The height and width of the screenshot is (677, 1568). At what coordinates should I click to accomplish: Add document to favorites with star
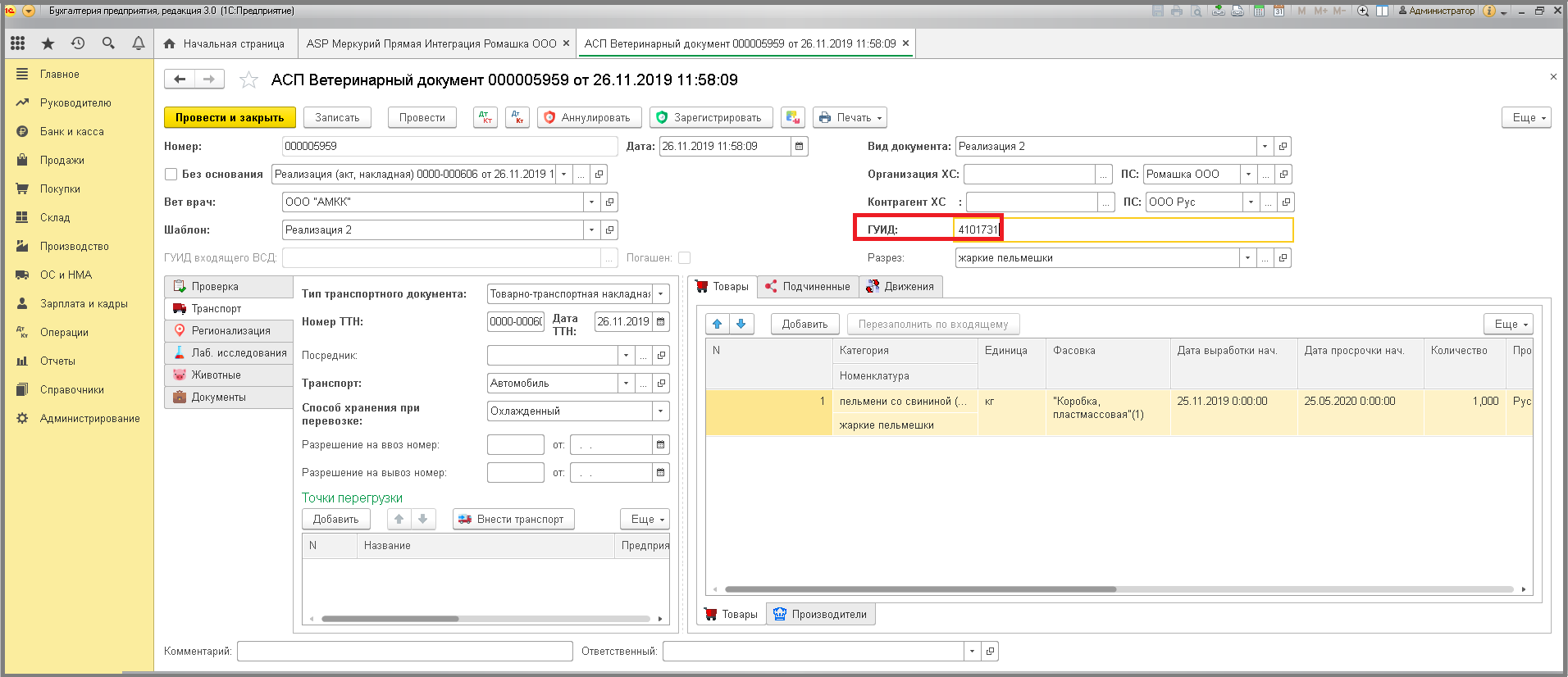point(248,80)
